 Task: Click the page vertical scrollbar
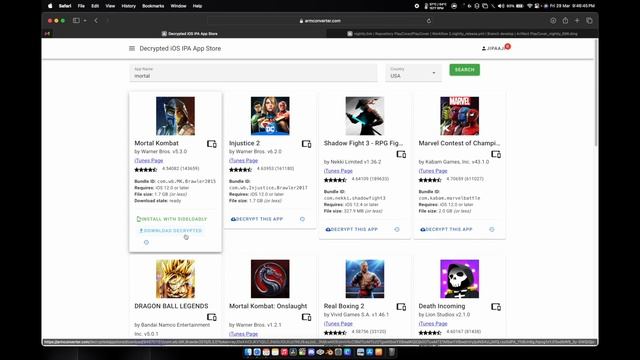596,93
